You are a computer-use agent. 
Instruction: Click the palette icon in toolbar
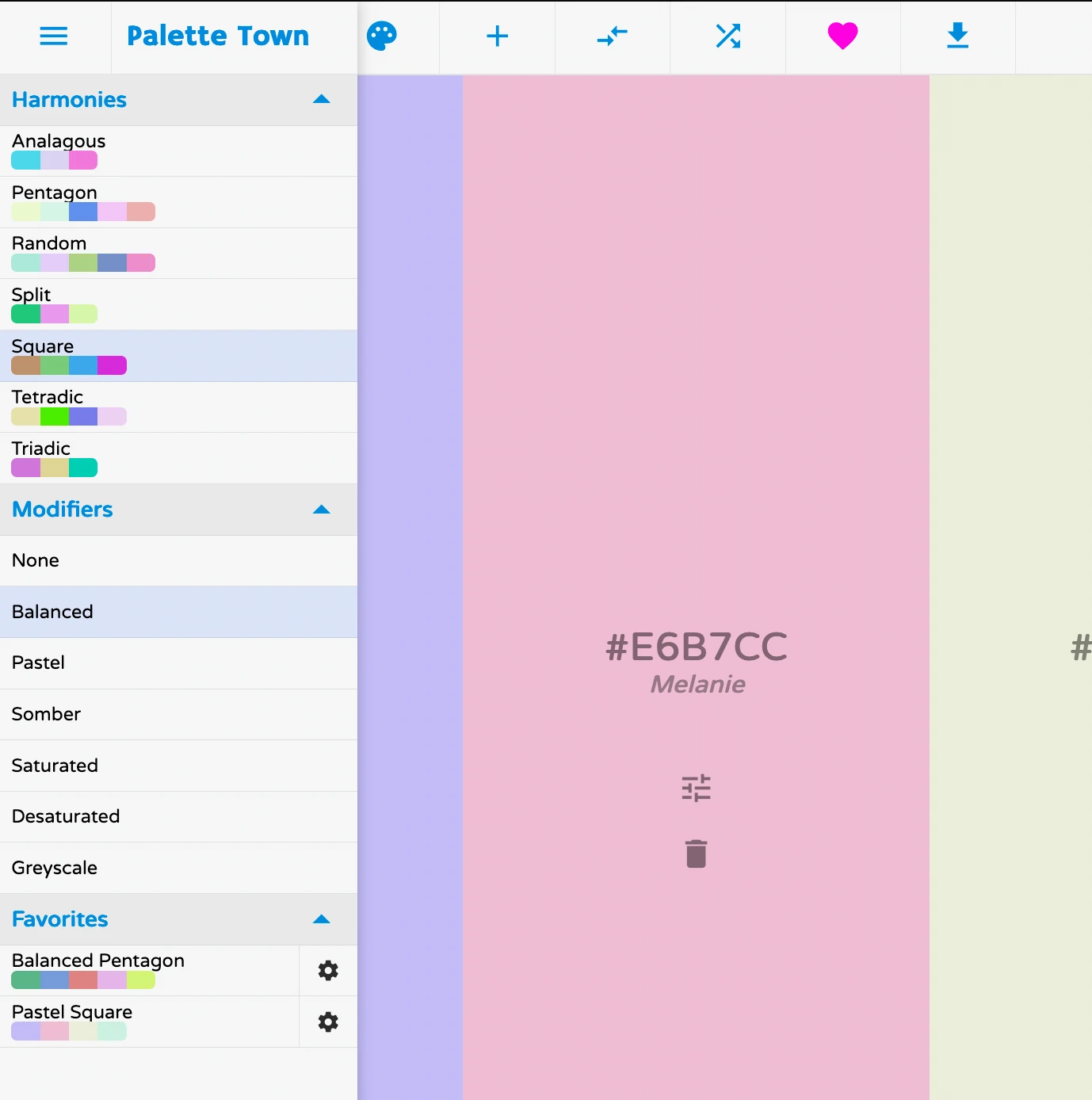pos(382,36)
